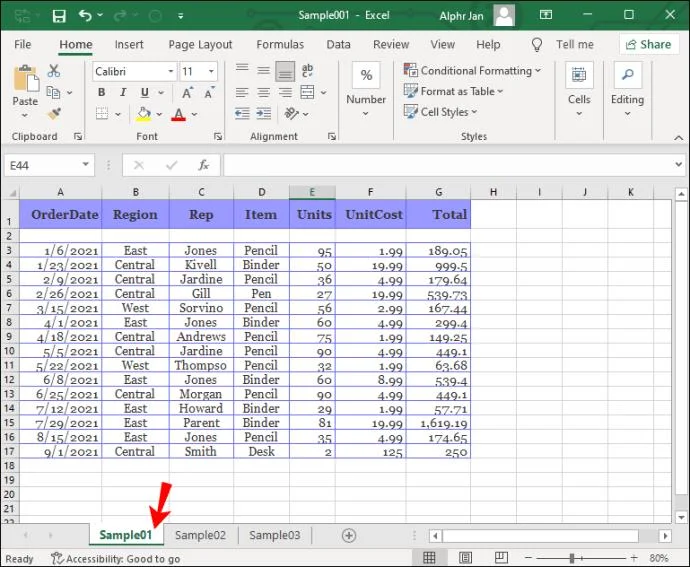Click the Decrease Indent icon

click(x=242, y=114)
